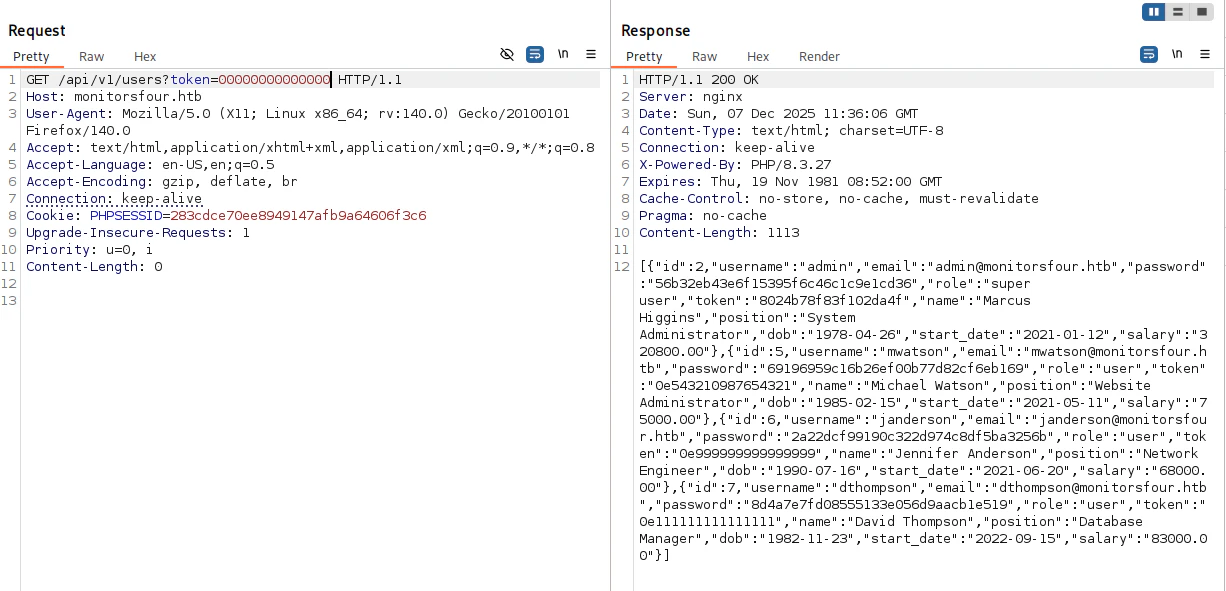
Task: Click the Priority: u=0, i header
Action: pos(89,249)
